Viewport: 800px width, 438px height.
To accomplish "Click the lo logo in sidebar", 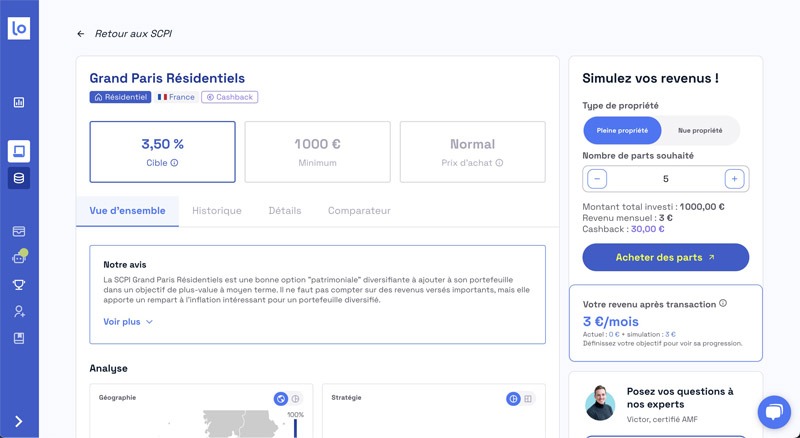I will (x=19, y=28).
